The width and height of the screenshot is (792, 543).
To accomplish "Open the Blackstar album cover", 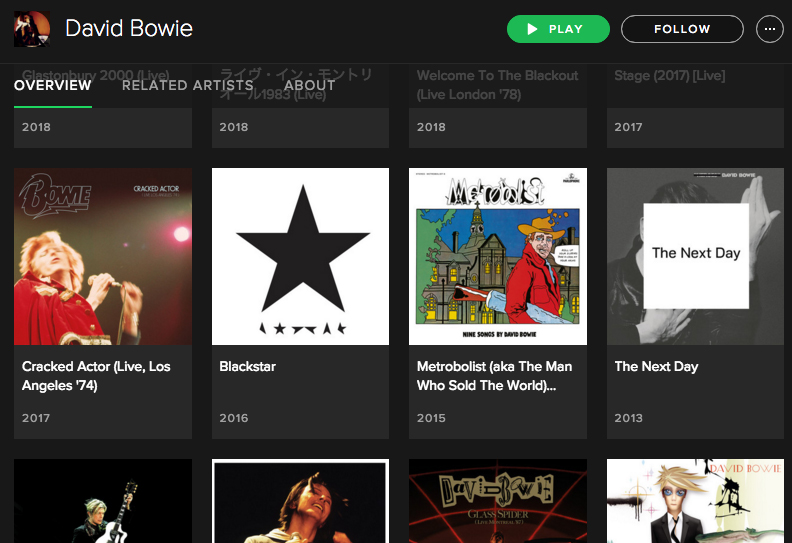I will pos(301,257).
